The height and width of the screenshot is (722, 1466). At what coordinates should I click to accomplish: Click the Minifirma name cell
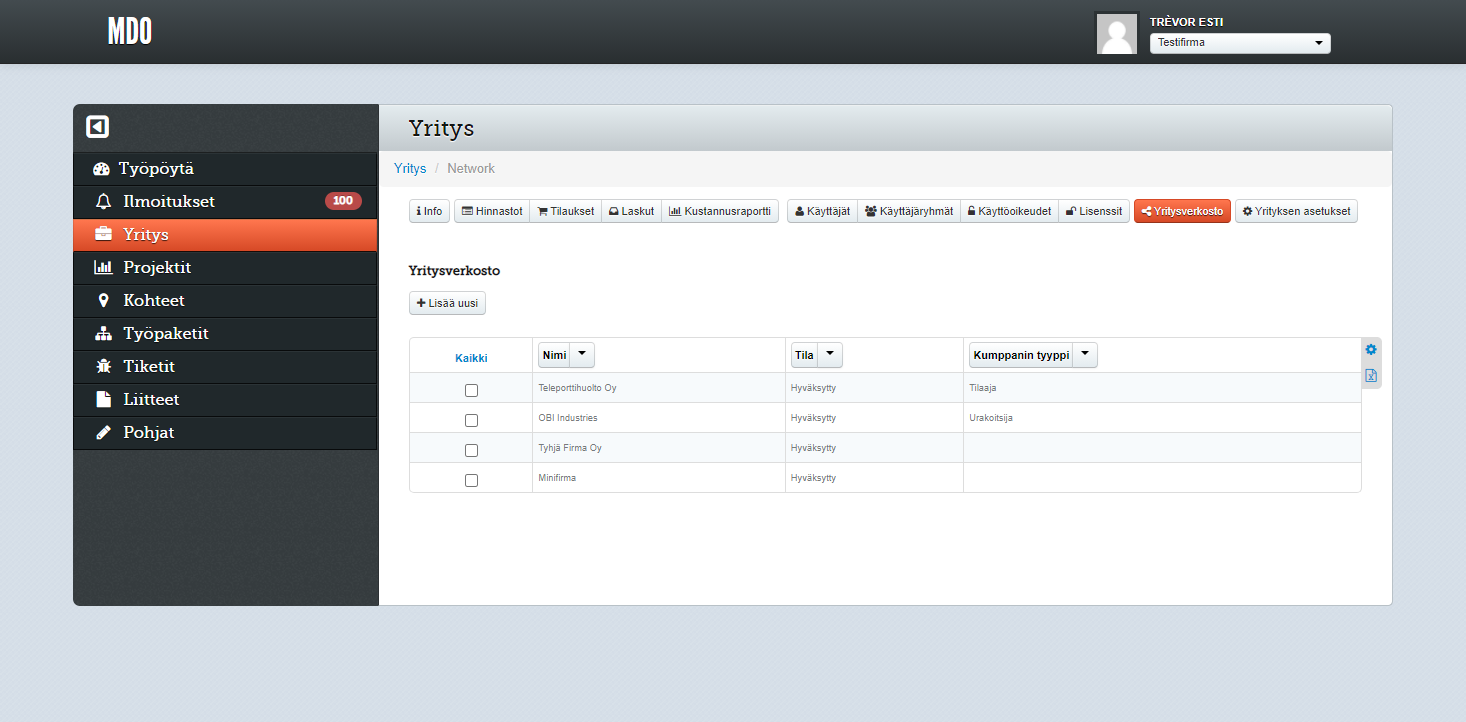coord(659,478)
